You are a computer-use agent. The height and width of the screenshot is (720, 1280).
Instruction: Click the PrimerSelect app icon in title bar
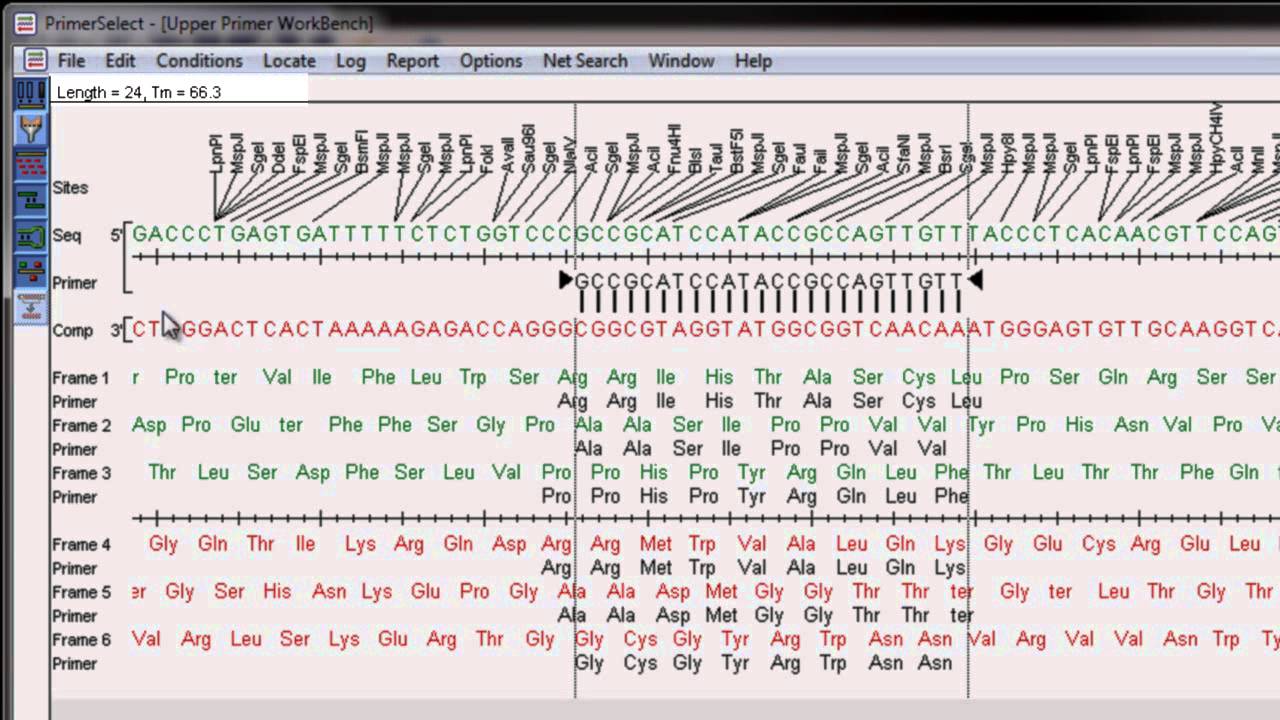coord(26,22)
